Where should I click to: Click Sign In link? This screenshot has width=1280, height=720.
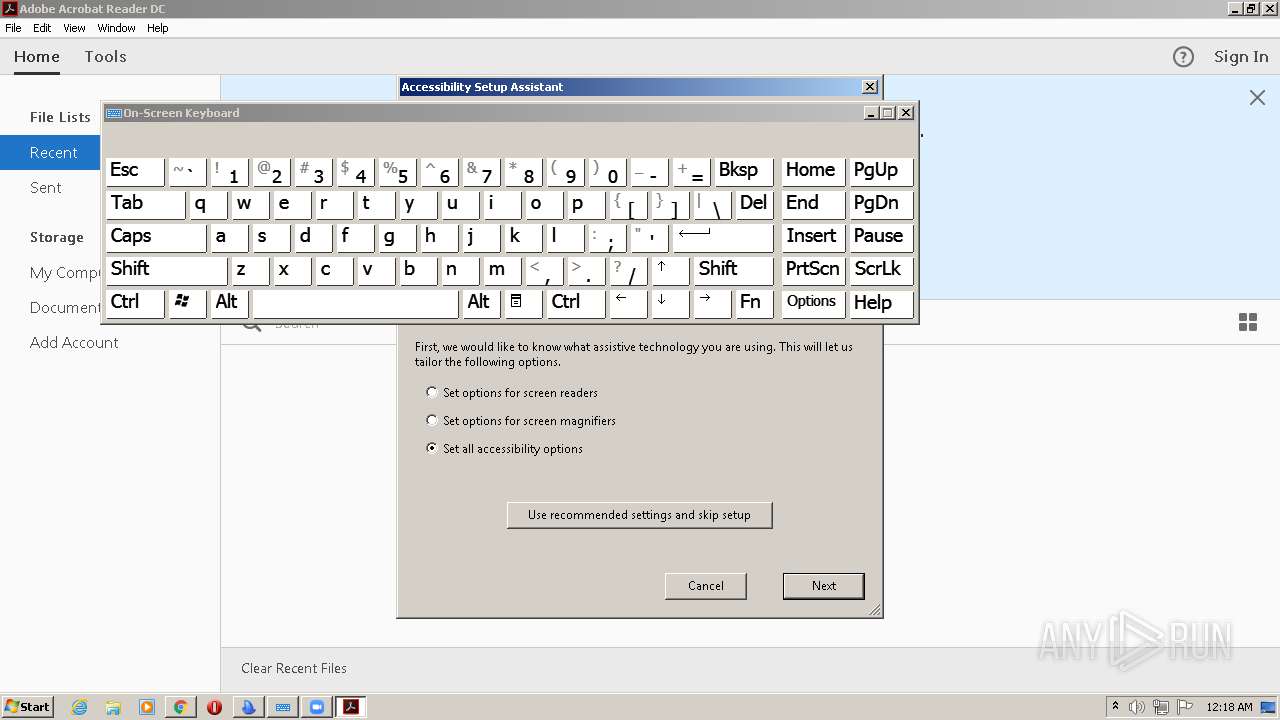point(1241,57)
